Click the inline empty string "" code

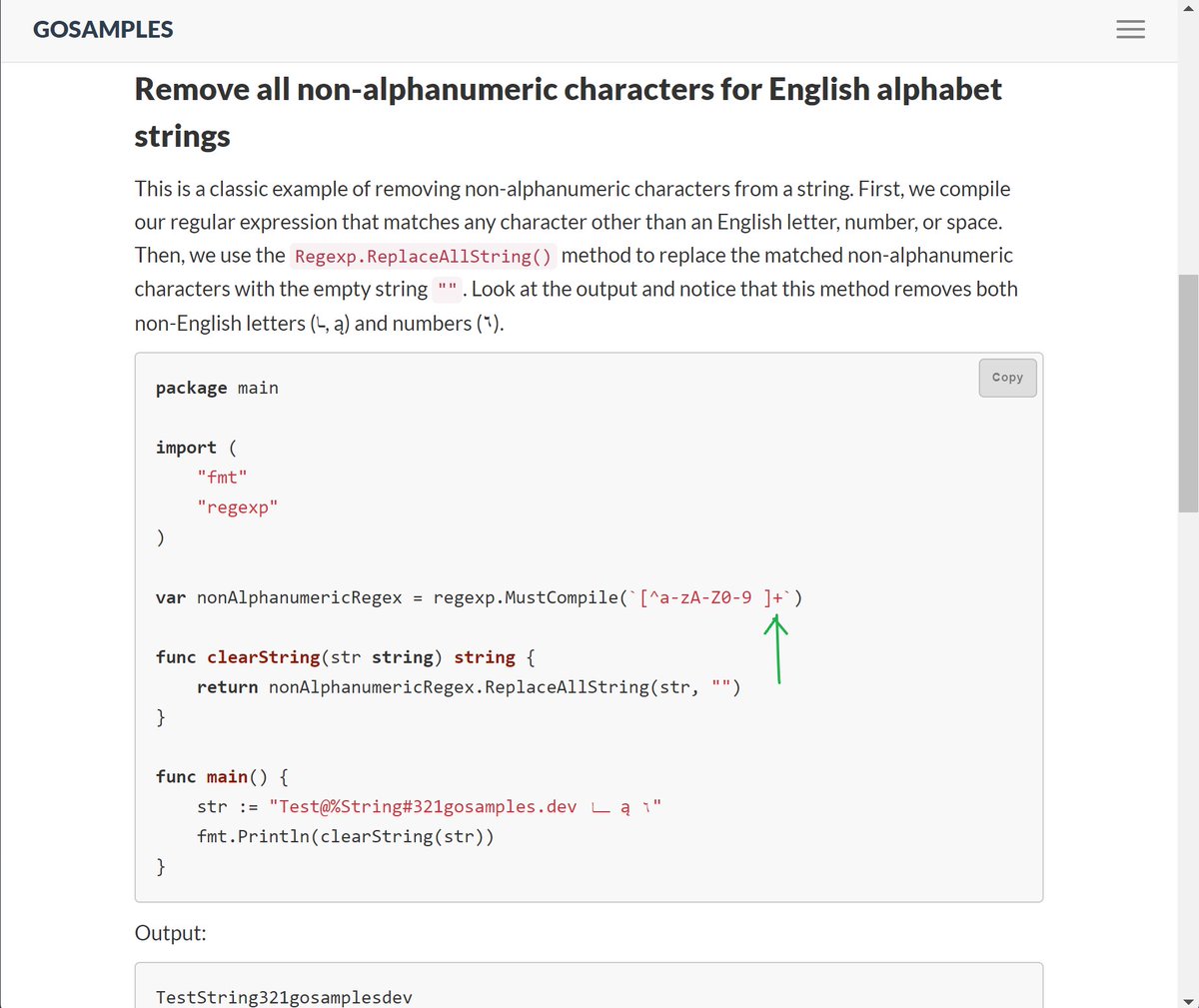point(447,290)
